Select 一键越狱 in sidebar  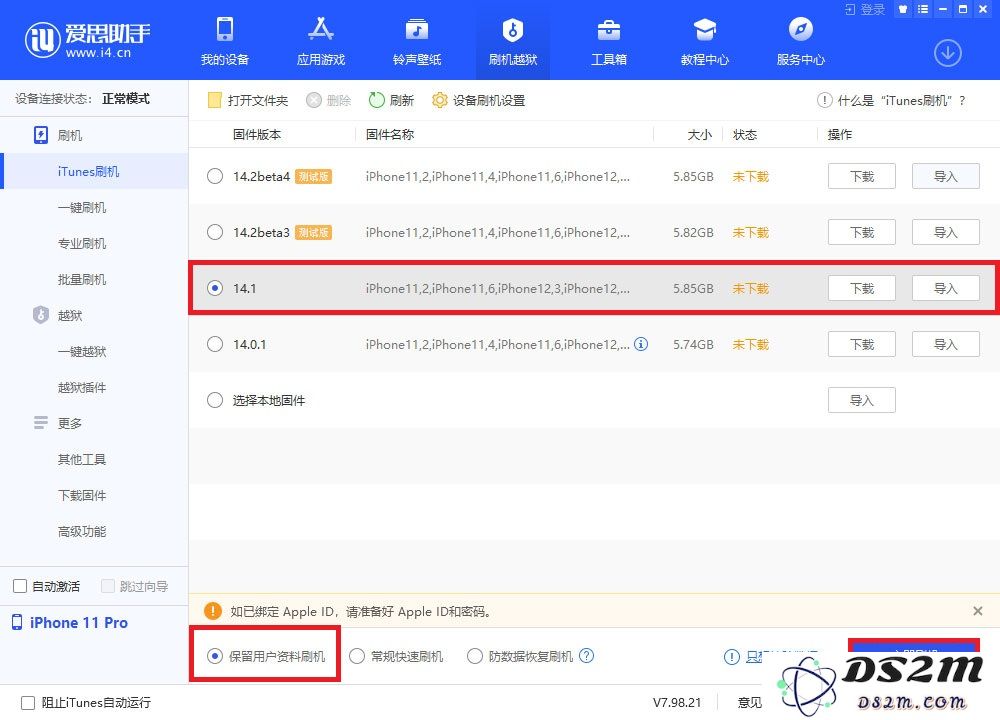[x=82, y=351]
